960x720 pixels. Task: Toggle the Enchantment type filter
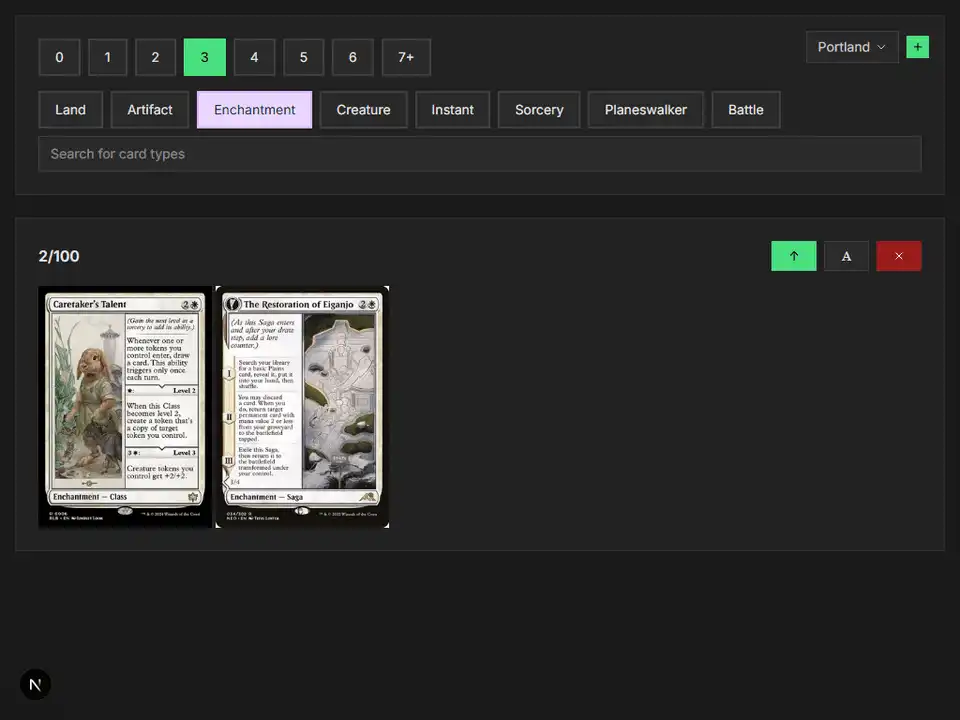click(254, 110)
